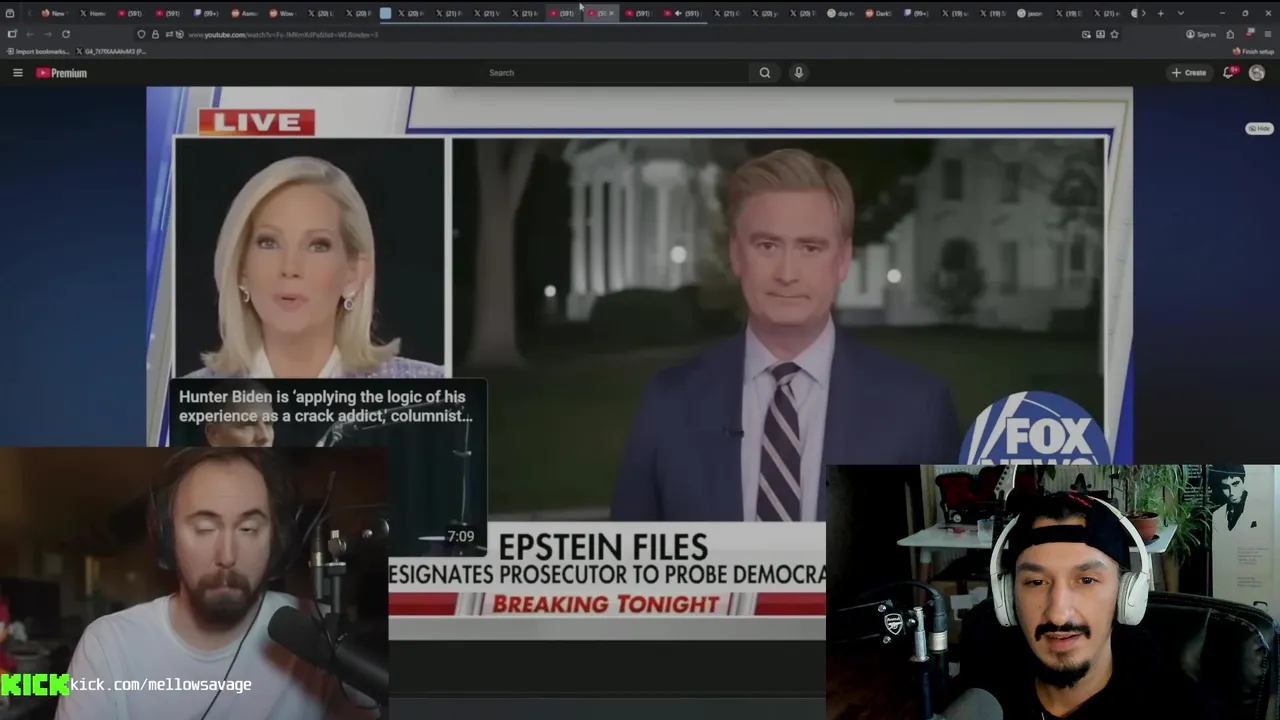Unmute the tab with speaker icon
1280x720 pixels.
coord(678,13)
